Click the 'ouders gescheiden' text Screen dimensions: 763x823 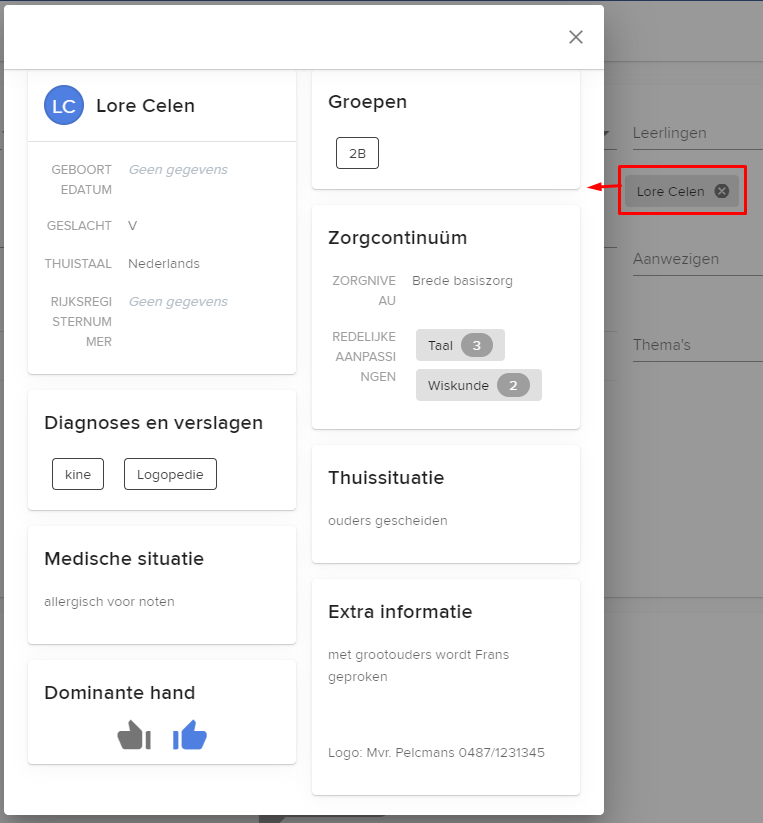click(x=388, y=521)
